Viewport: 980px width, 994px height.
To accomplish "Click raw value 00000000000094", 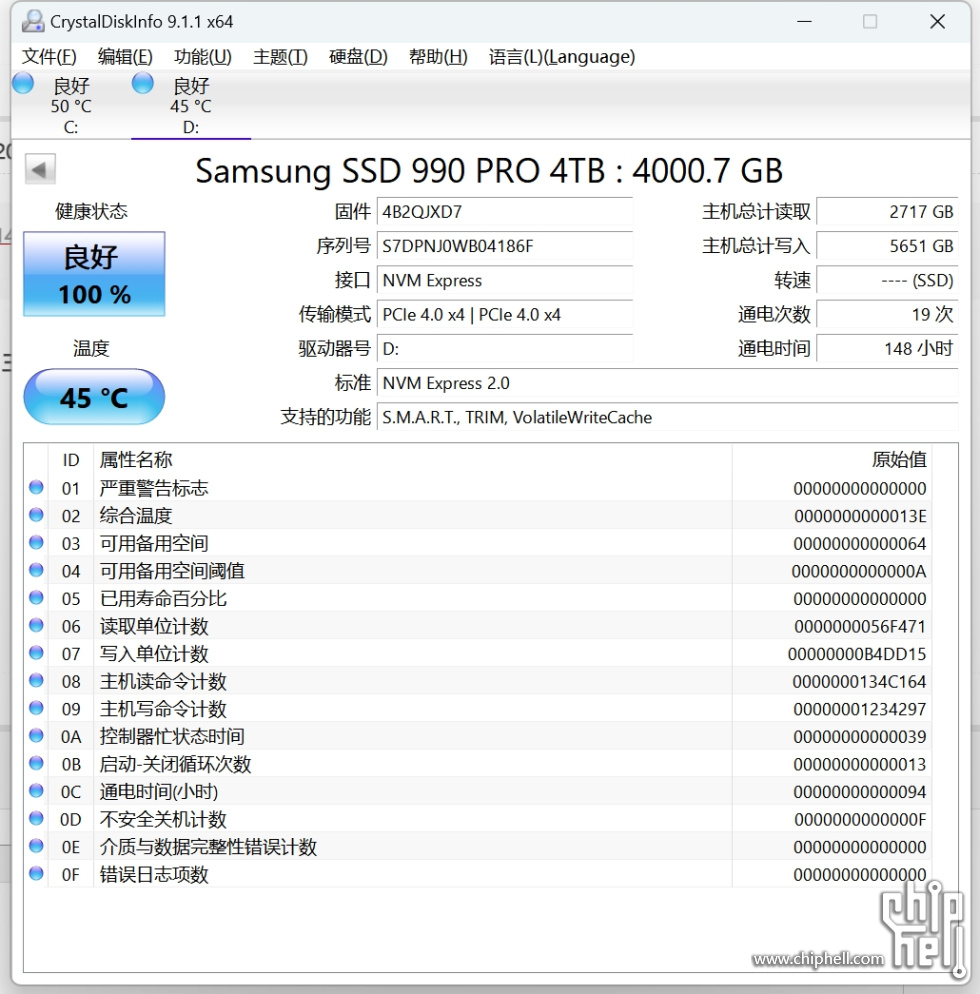I will tap(860, 792).
